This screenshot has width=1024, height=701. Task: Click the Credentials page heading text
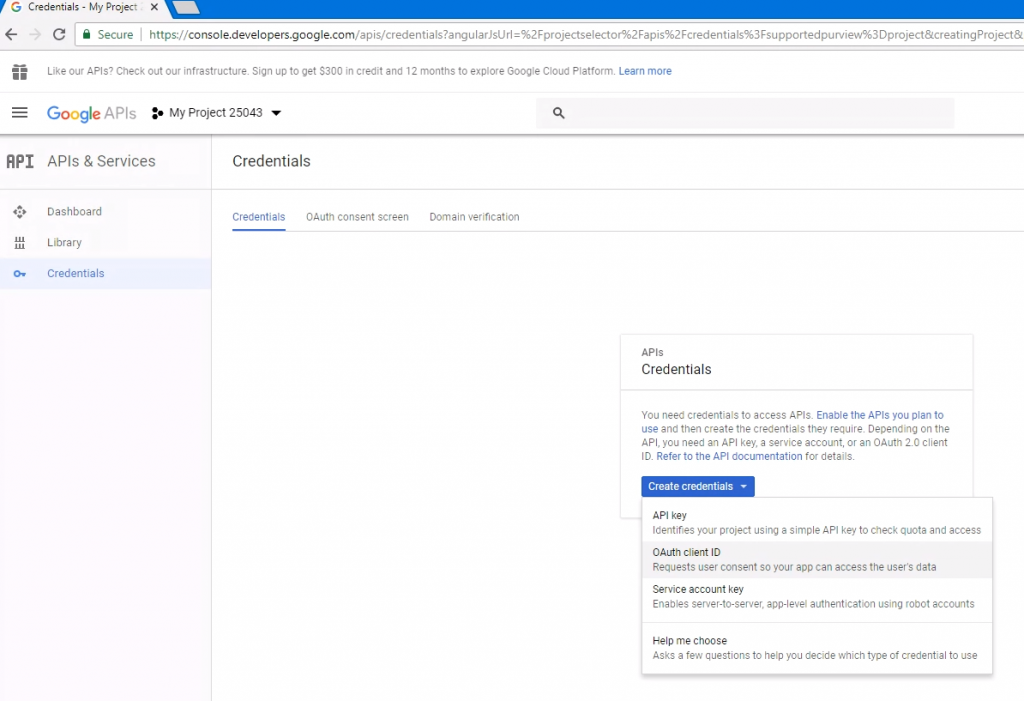point(272,161)
